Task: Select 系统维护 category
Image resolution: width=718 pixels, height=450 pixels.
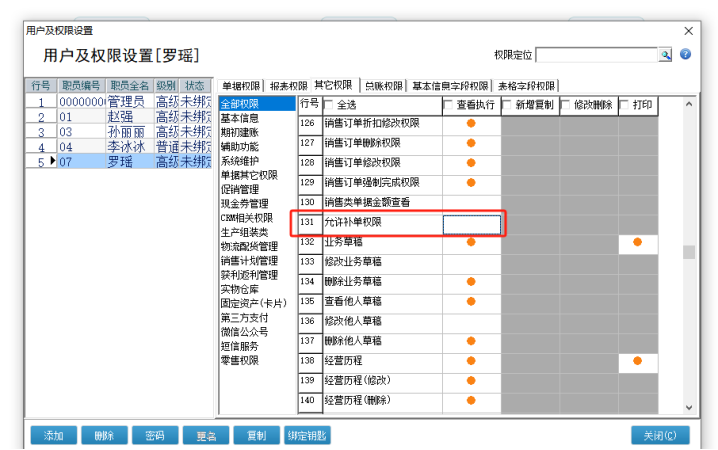Action: tap(239, 161)
